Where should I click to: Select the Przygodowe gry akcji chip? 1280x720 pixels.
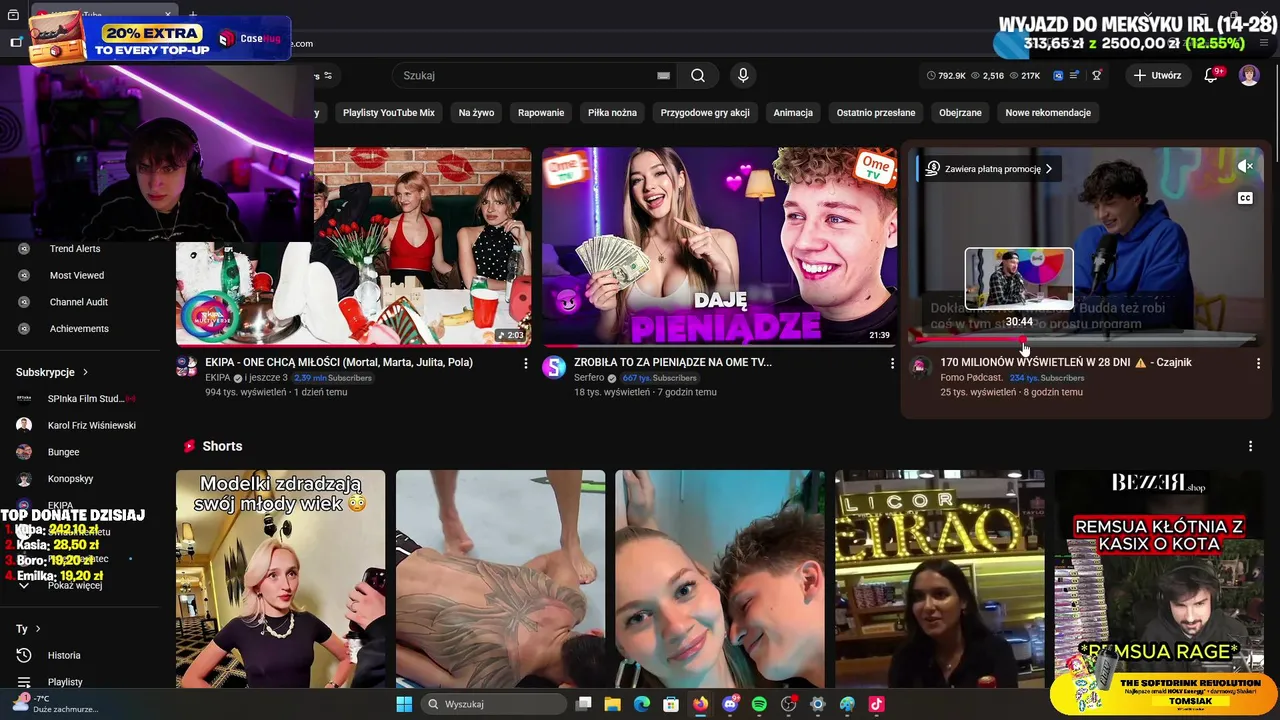click(705, 113)
